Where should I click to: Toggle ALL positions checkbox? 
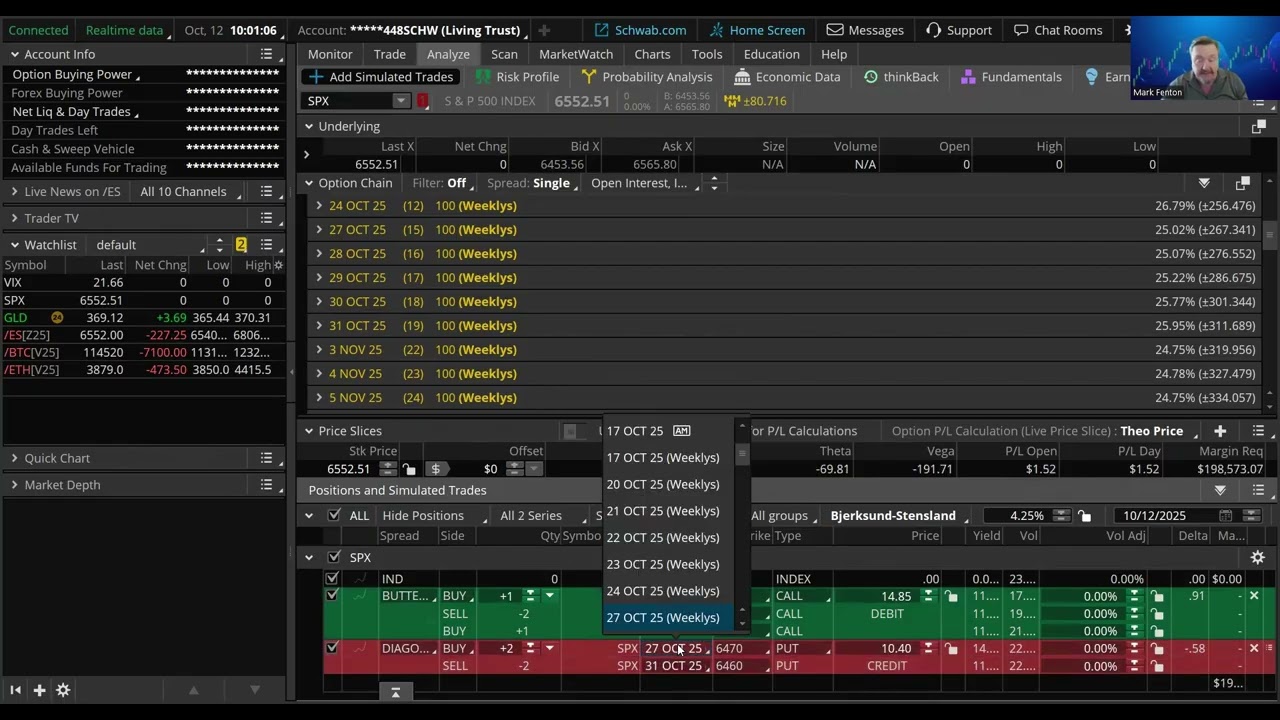(334, 516)
